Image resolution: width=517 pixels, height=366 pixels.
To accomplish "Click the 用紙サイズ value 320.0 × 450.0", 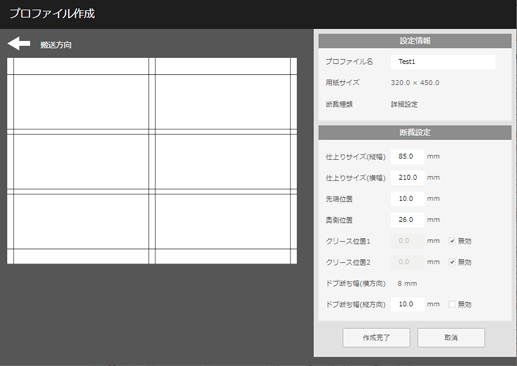I will click(415, 83).
